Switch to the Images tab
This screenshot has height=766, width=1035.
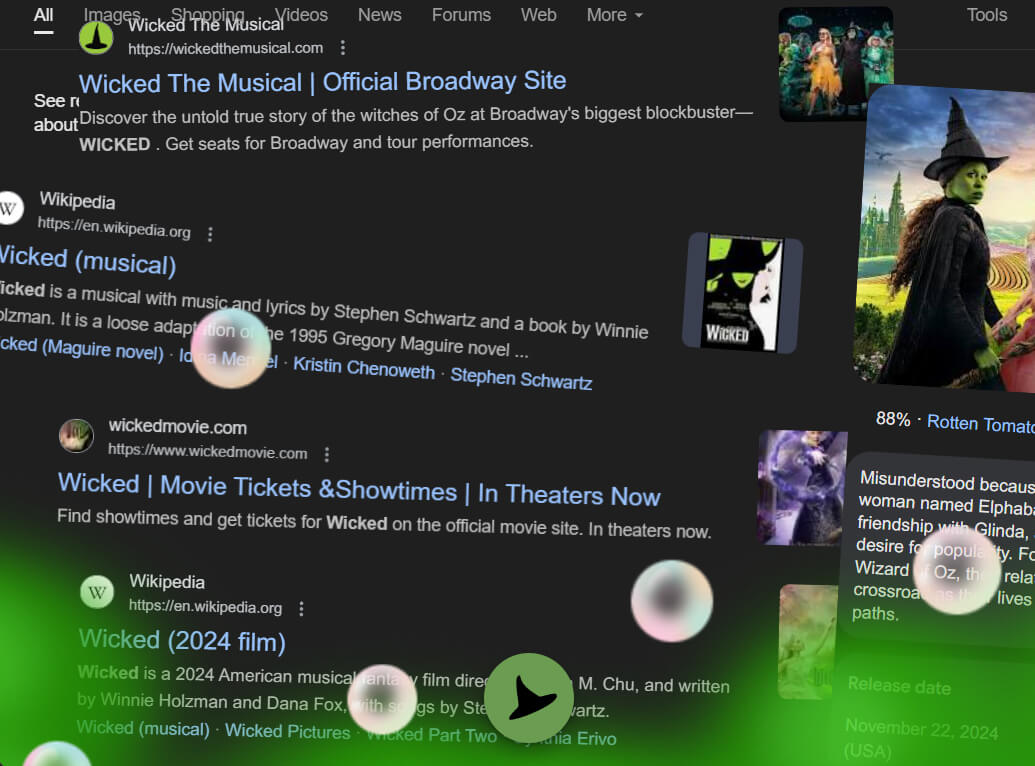coord(111,15)
